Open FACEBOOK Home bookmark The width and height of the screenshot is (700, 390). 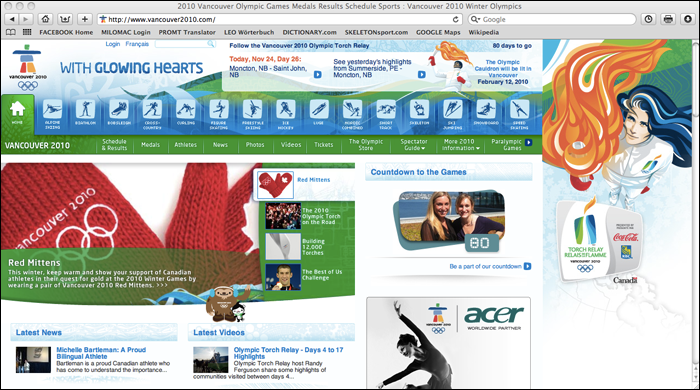click(x=66, y=32)
